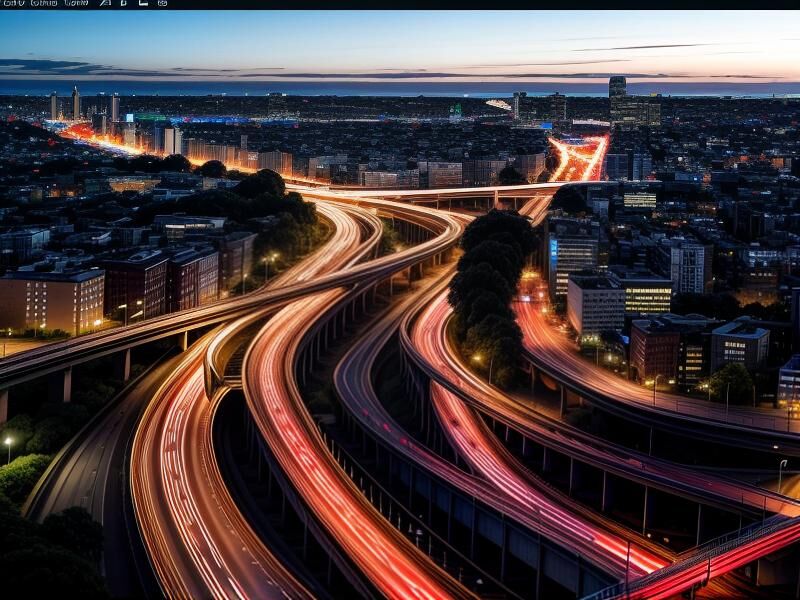Image resolution: width=800 pixels, height=600 pixels.
Task: Click the sunset sky above the horizon
Action: (400, 45)
